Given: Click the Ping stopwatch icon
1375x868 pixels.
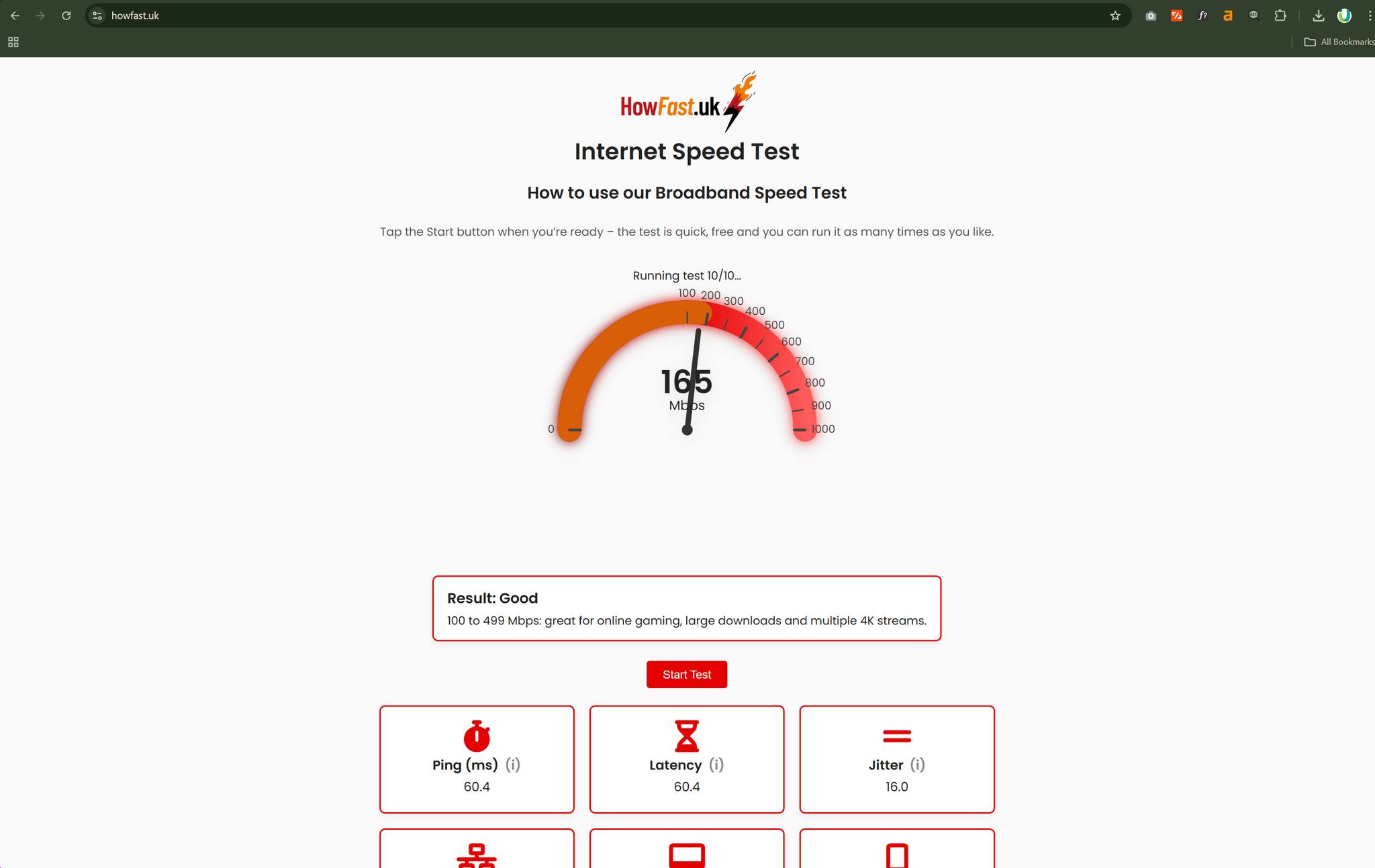Looking at the screenshot, I should [477, 735].
